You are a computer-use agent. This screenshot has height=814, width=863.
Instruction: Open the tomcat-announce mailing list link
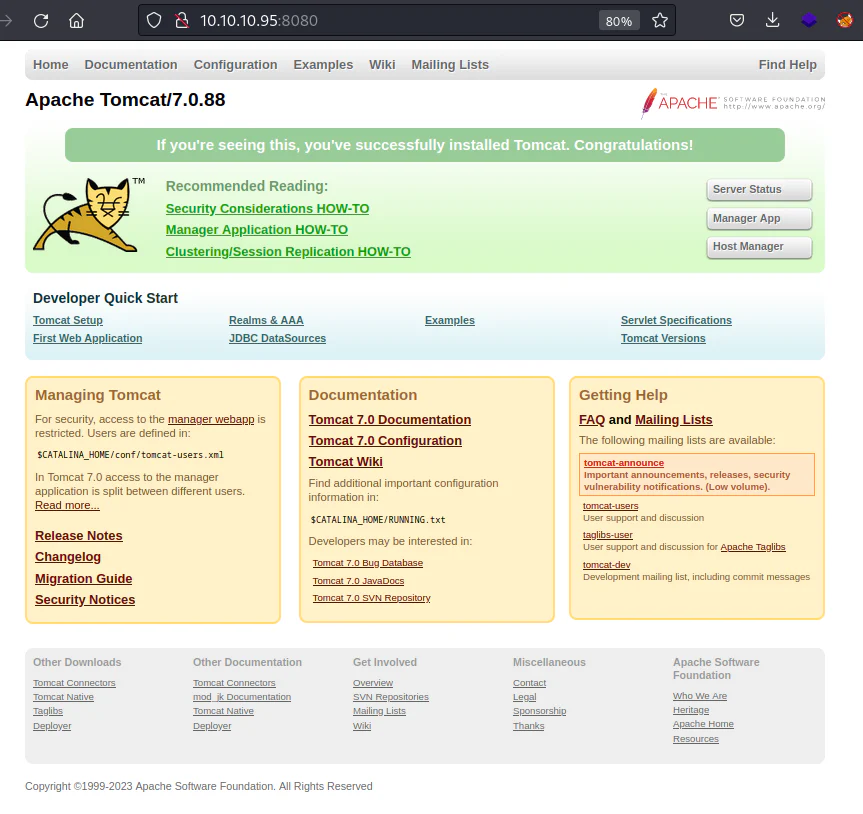pos(624,463)
